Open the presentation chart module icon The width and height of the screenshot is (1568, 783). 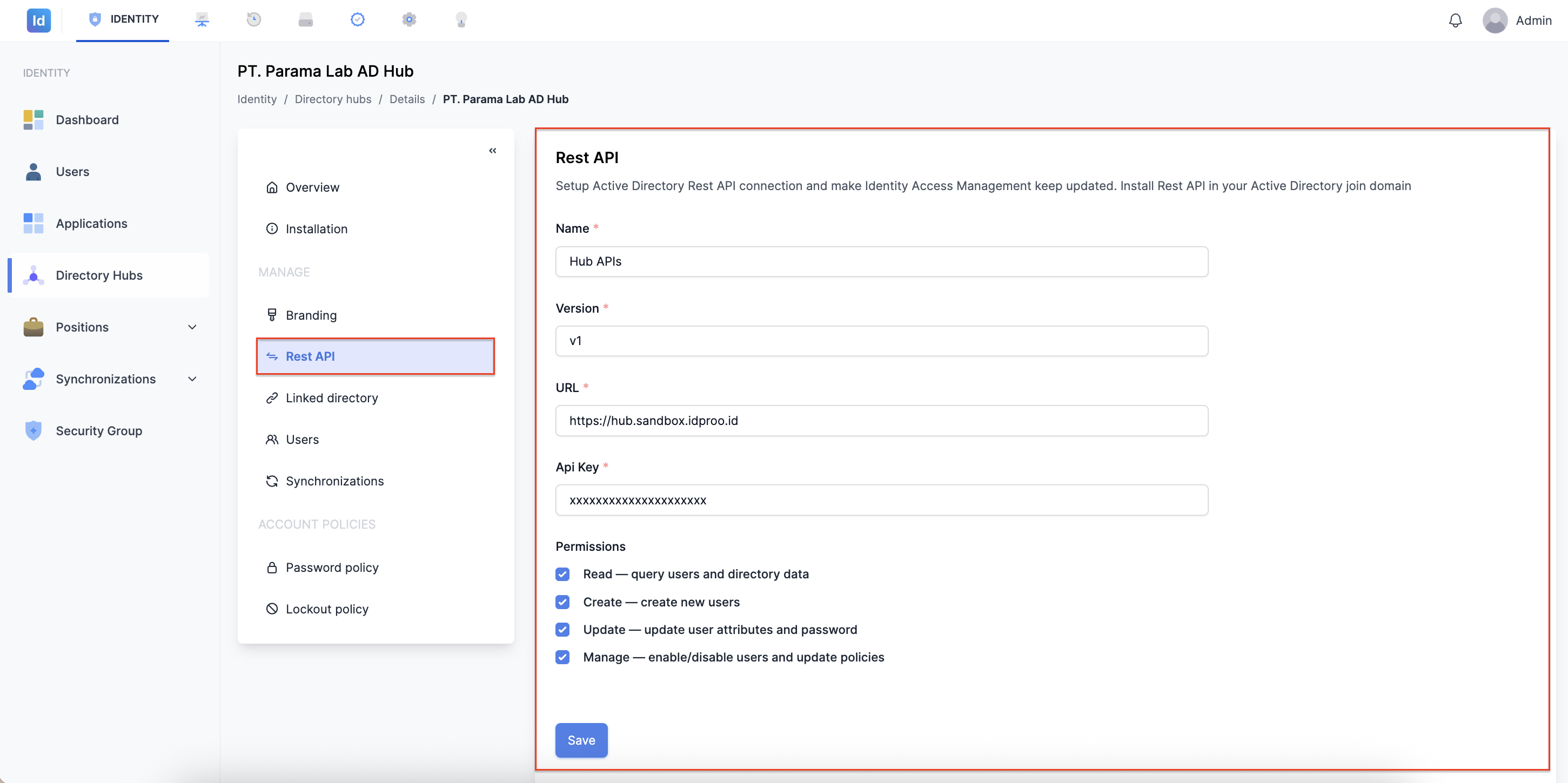[202, 20]
